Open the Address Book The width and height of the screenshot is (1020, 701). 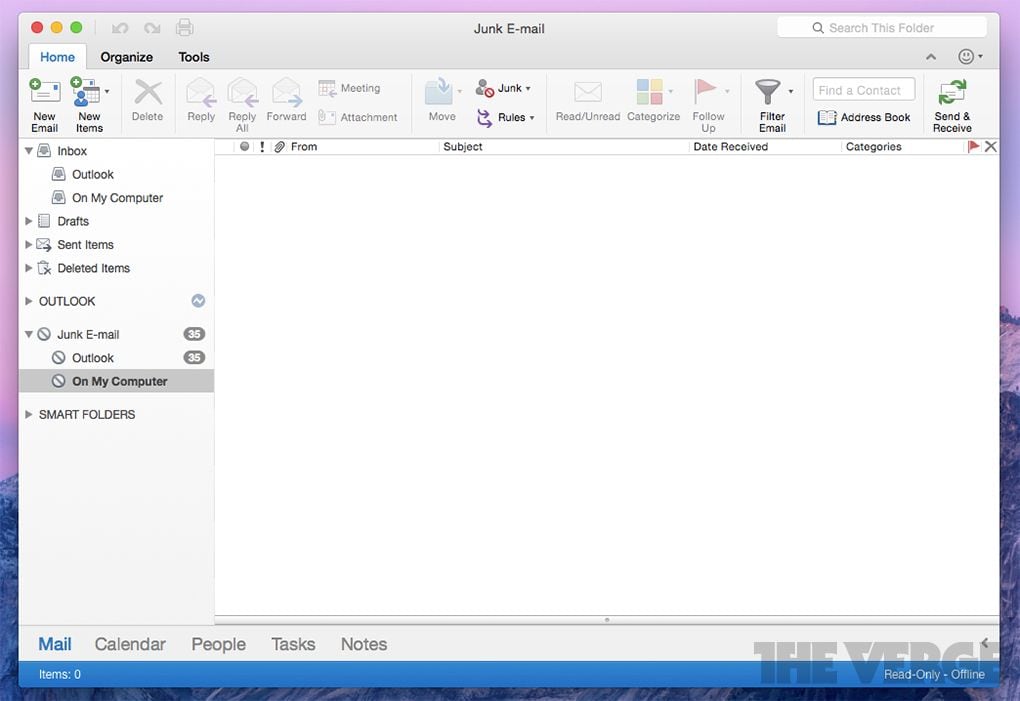(x=864, y=118)
